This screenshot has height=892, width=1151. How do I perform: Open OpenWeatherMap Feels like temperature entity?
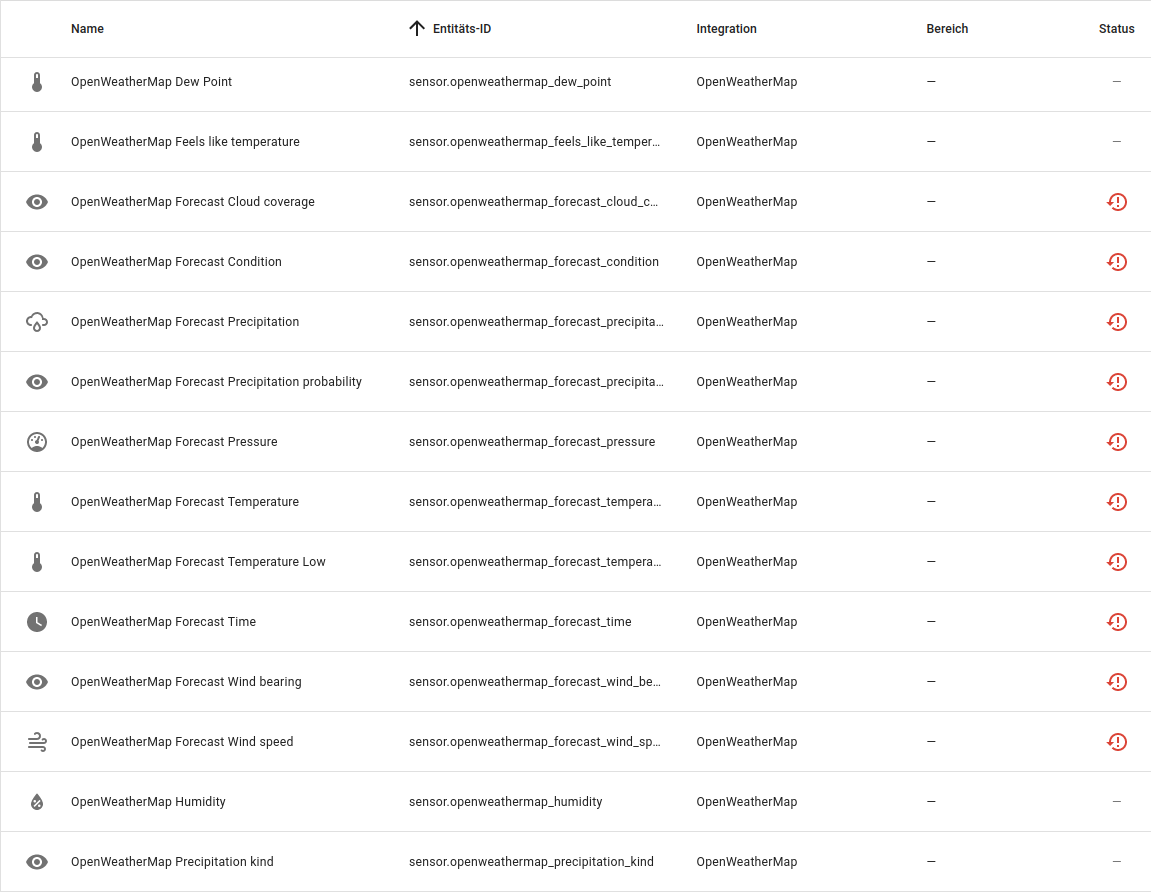(x=185, y=142)
